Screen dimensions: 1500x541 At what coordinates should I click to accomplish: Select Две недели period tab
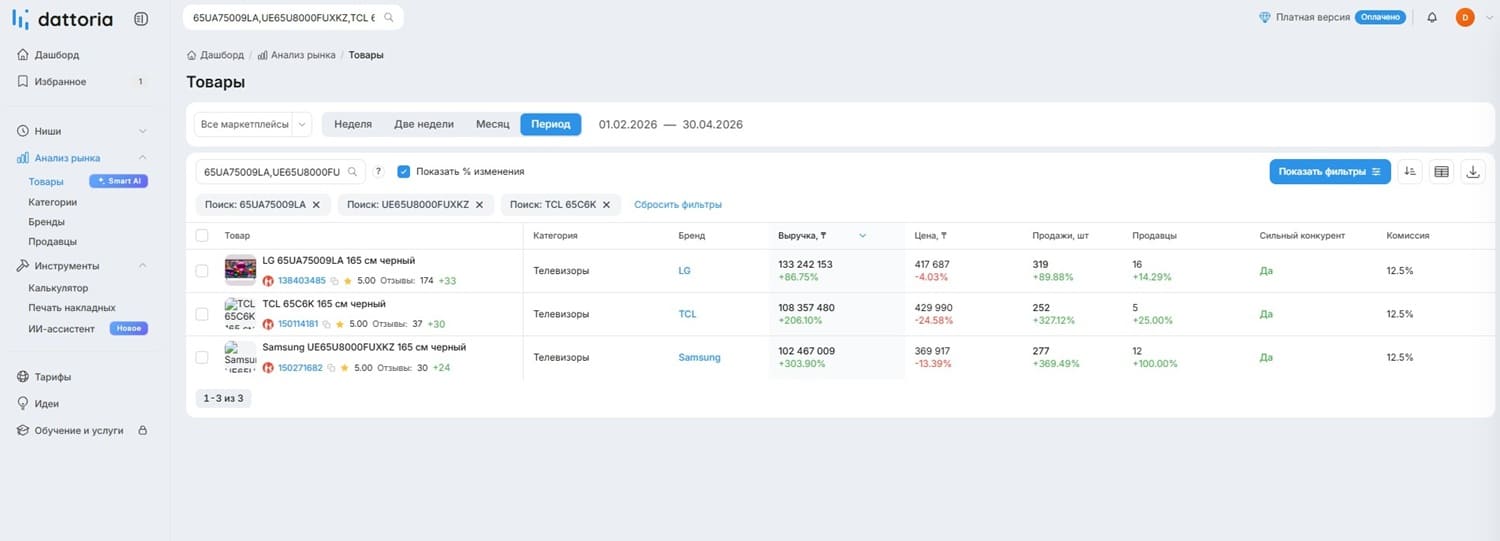point(424,124)
